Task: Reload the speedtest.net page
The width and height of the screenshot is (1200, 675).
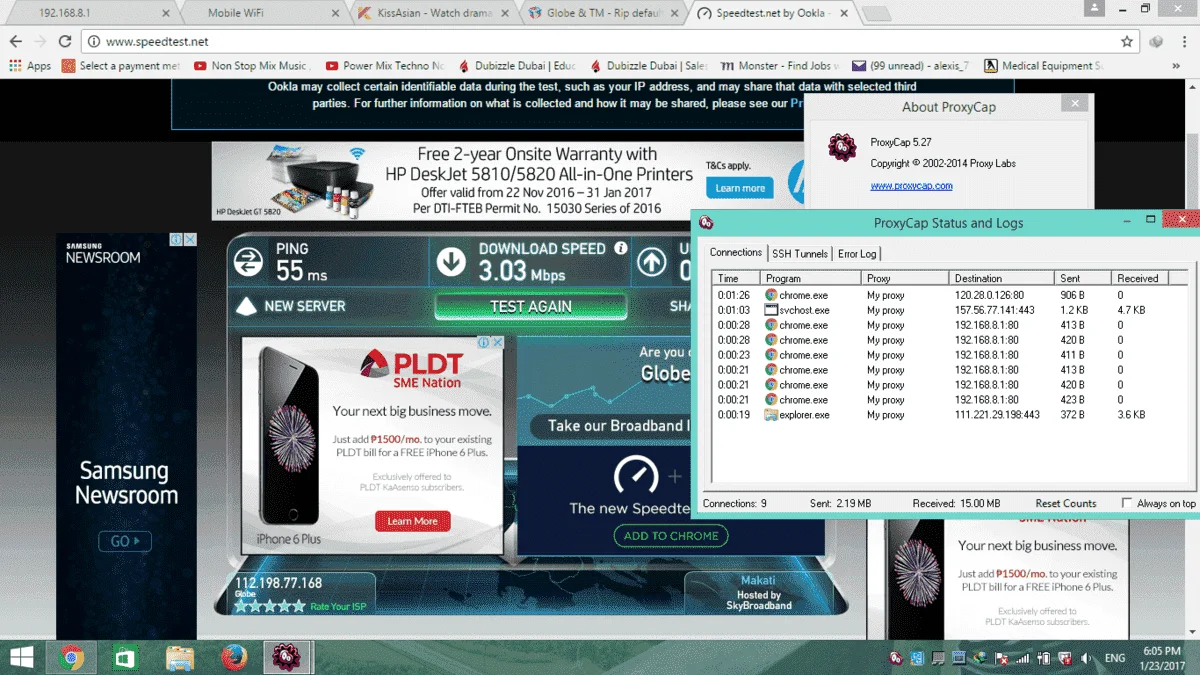Action: [x=65, y=42]
